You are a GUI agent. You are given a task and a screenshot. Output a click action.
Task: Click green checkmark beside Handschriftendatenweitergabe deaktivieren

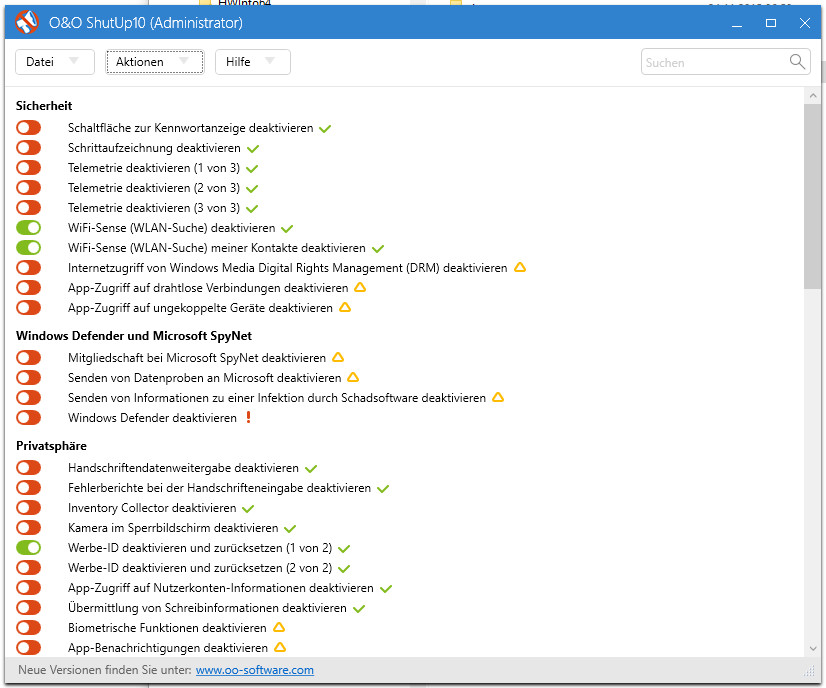pyautogui.click(x=311, y=468)
